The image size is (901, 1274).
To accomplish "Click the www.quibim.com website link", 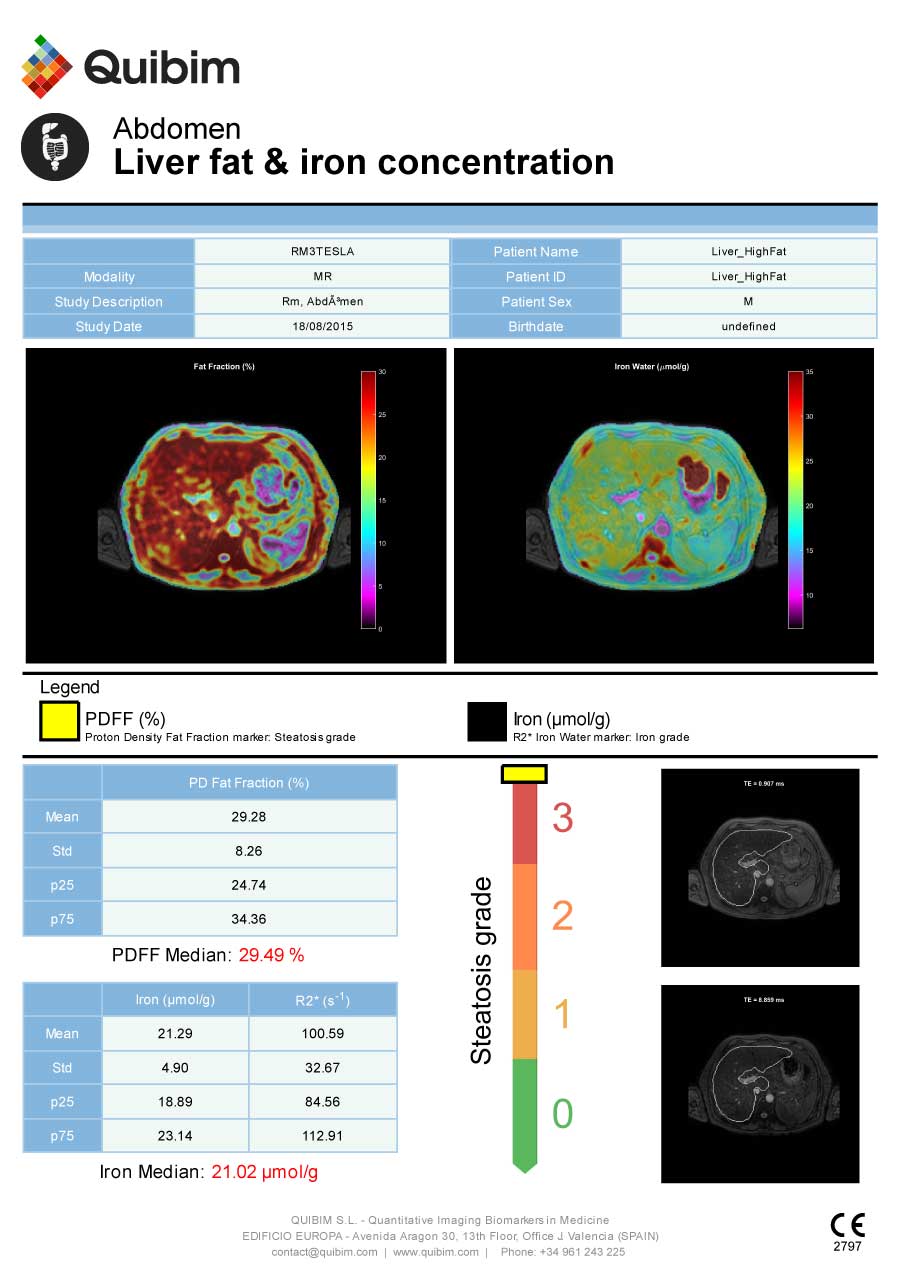I will [x=436, y=1252].
